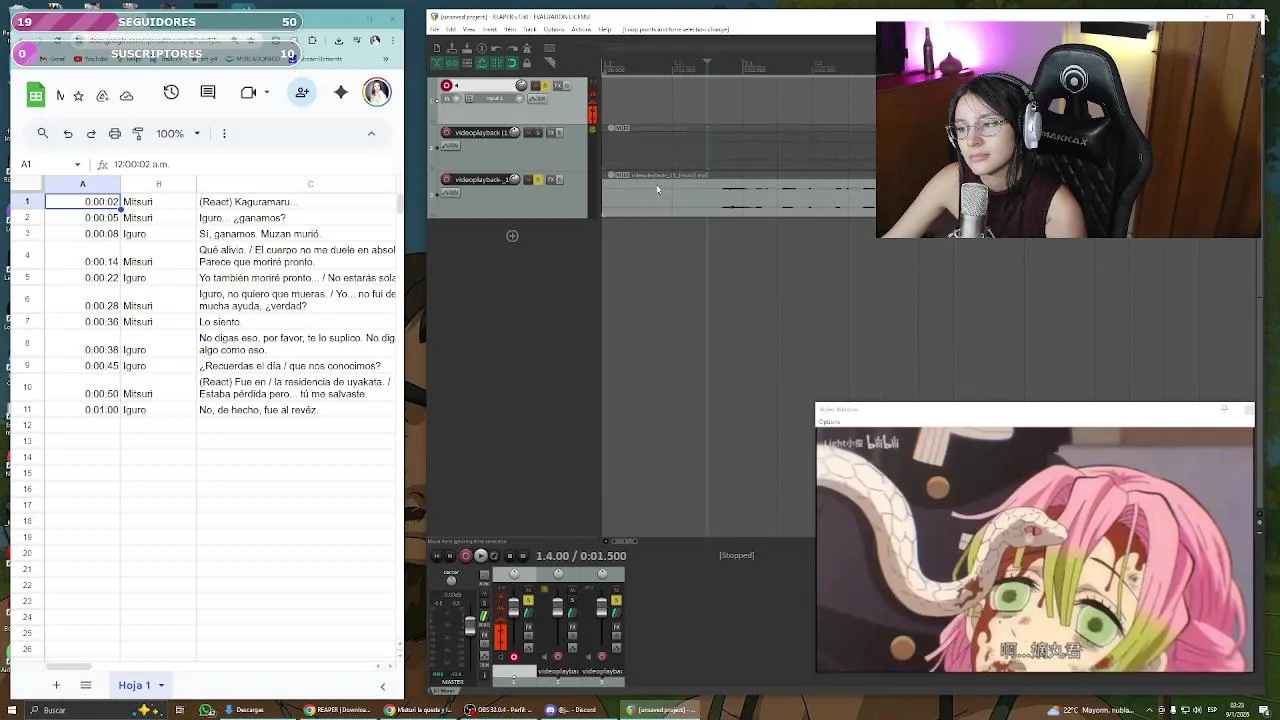Open REAPER View menu

[x=469, y=29]
